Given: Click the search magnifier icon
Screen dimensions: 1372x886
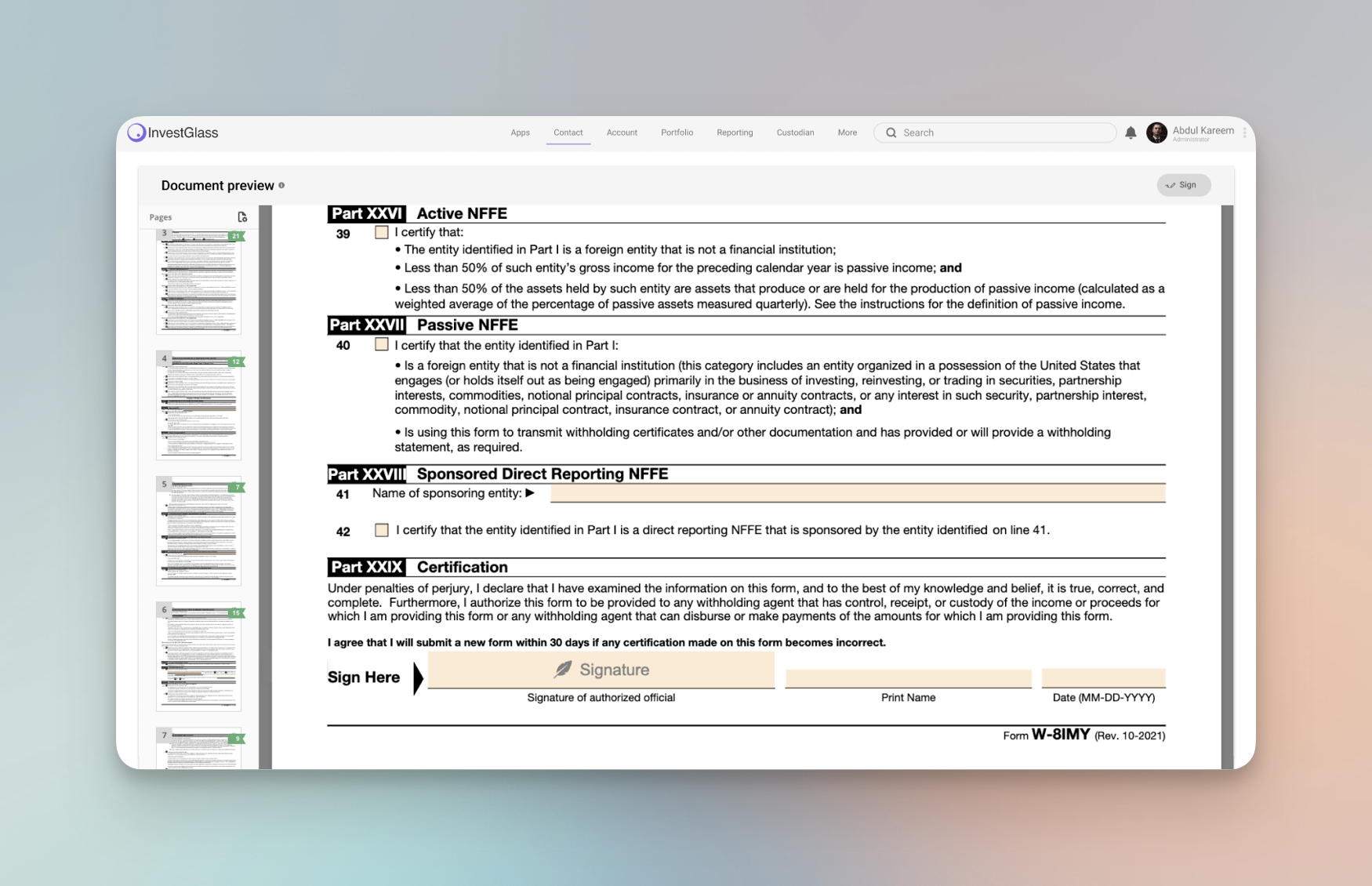Looking at the screenshot, I should coord(891,133).
